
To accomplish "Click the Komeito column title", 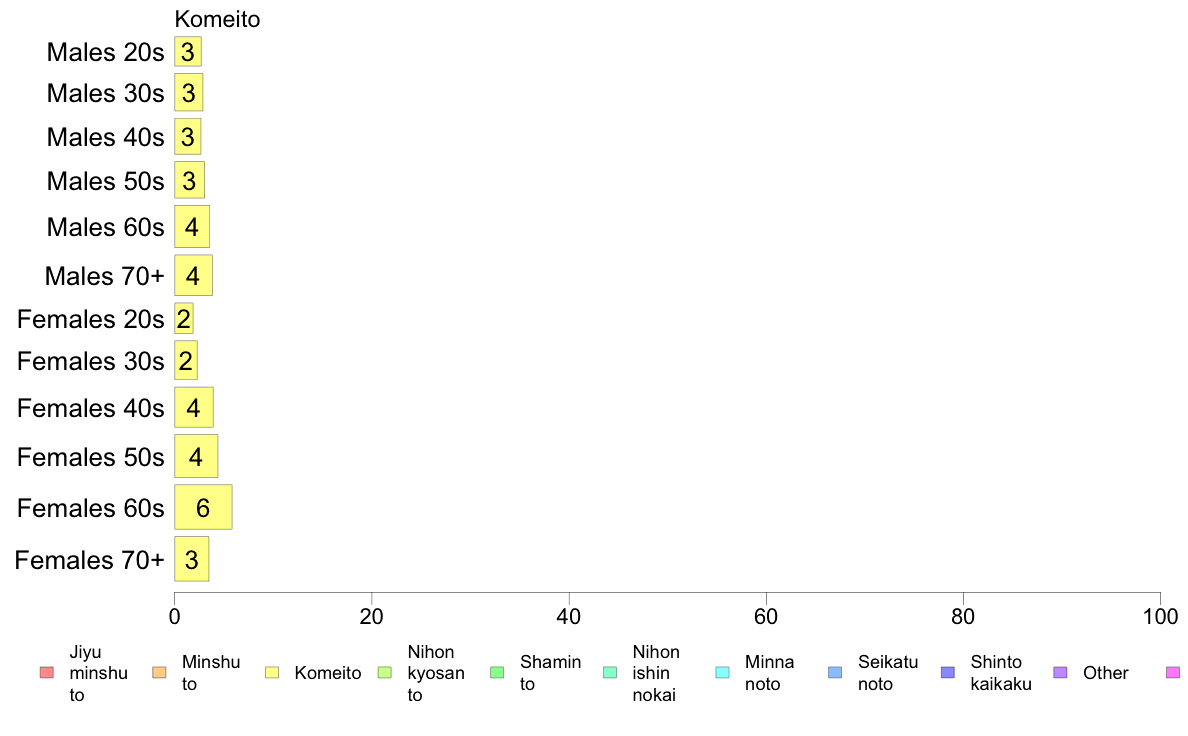I will (x=217, y=19).
